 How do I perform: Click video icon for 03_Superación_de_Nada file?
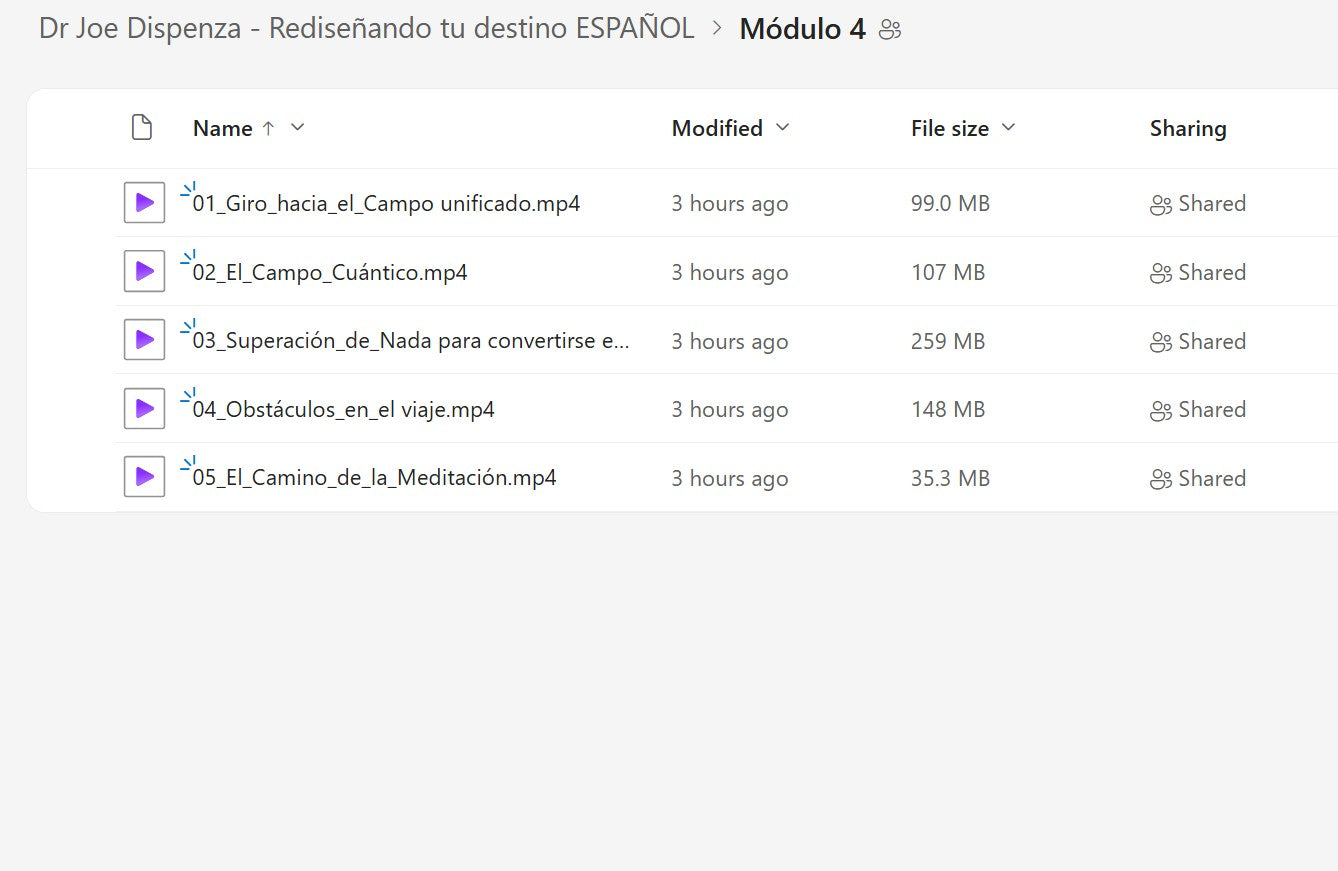point(144,341)
